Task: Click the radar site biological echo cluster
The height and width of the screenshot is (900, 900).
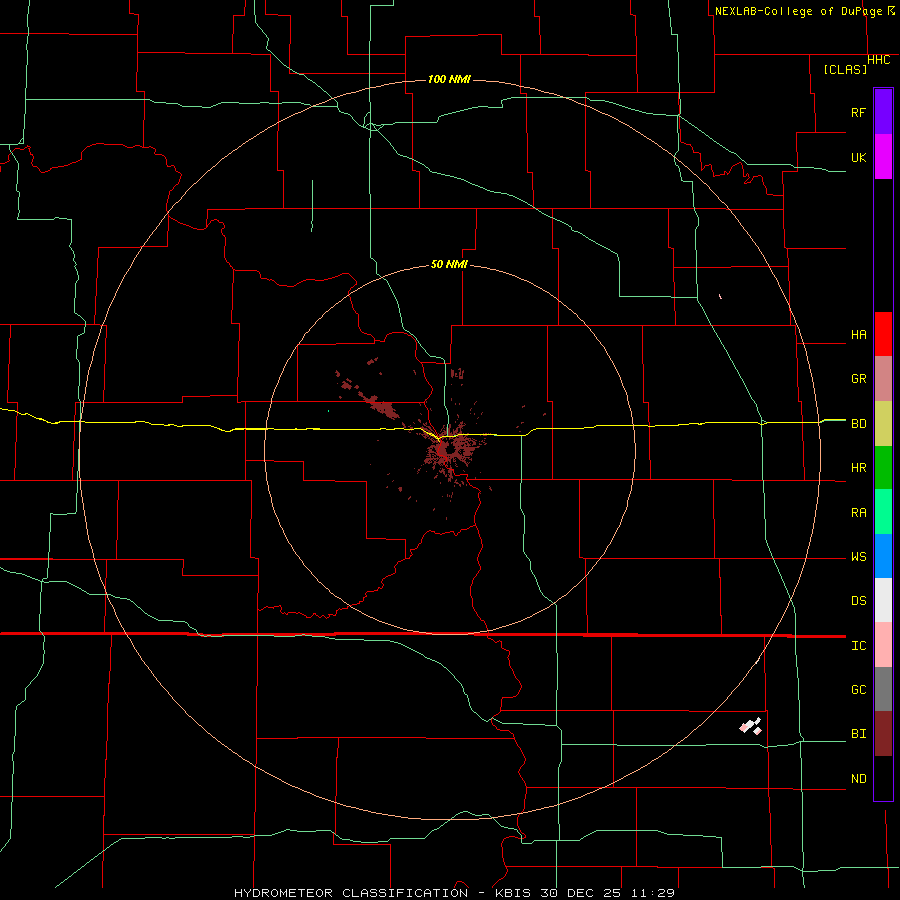Action: pyautogui.click(x=452, y=449)
